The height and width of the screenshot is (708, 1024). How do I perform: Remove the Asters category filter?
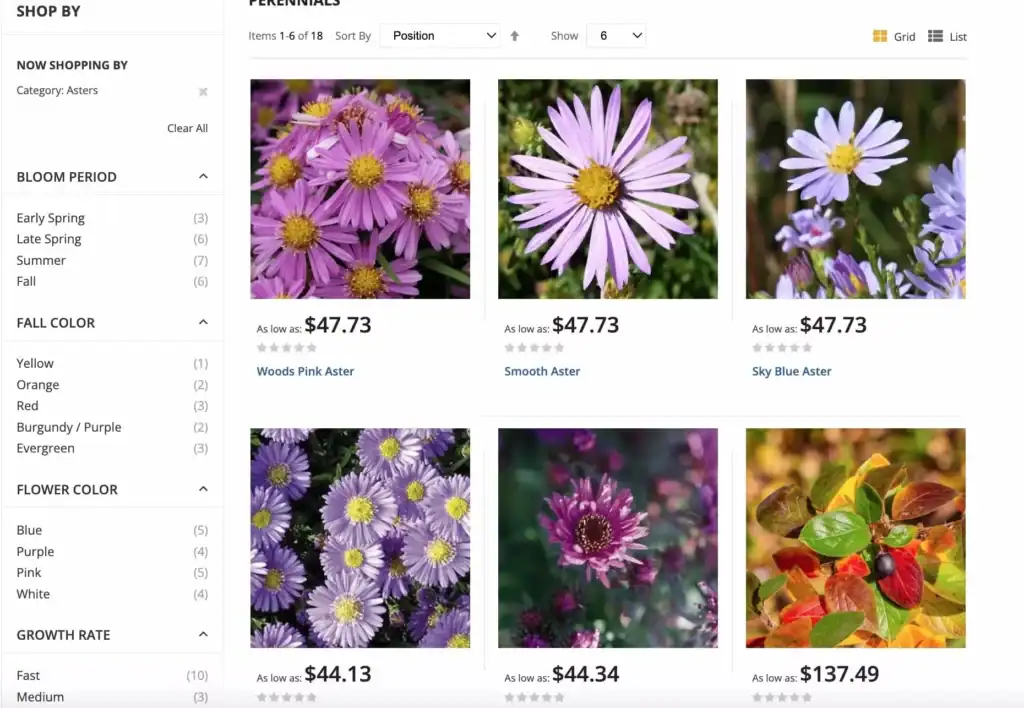click(203, 91)
